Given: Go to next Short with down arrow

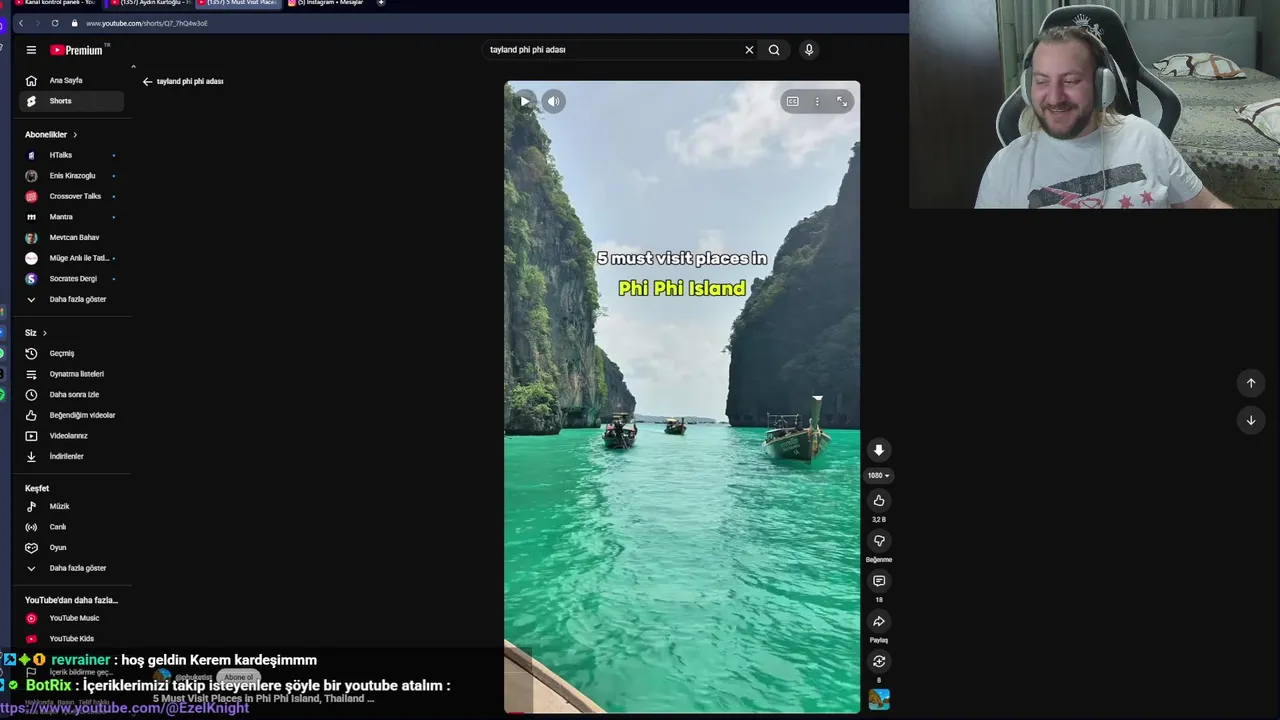Looking at the screenshot, I should (x=1250, y=421).
